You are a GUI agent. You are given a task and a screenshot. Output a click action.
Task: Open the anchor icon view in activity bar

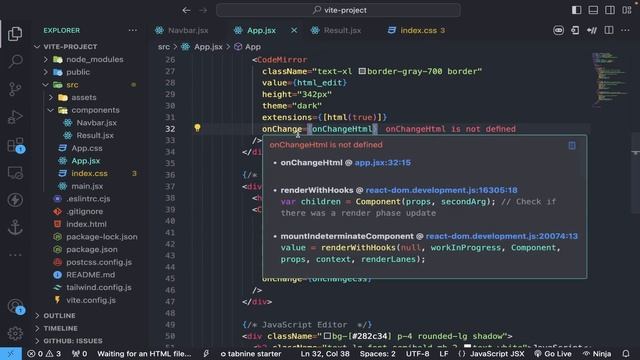click(15, 227)
